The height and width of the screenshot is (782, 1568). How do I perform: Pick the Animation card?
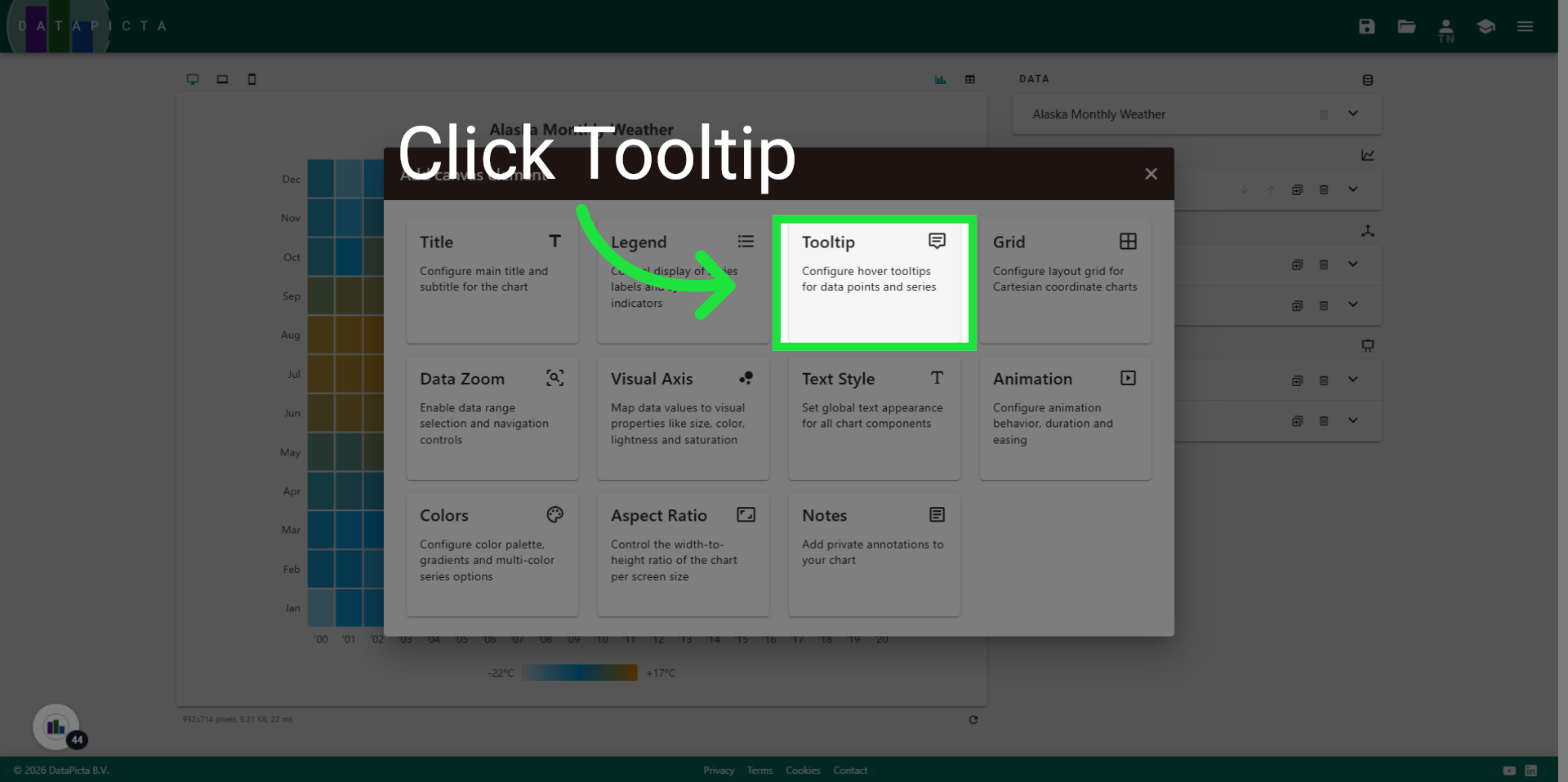pyautogui.click(x=1065, y=418)
